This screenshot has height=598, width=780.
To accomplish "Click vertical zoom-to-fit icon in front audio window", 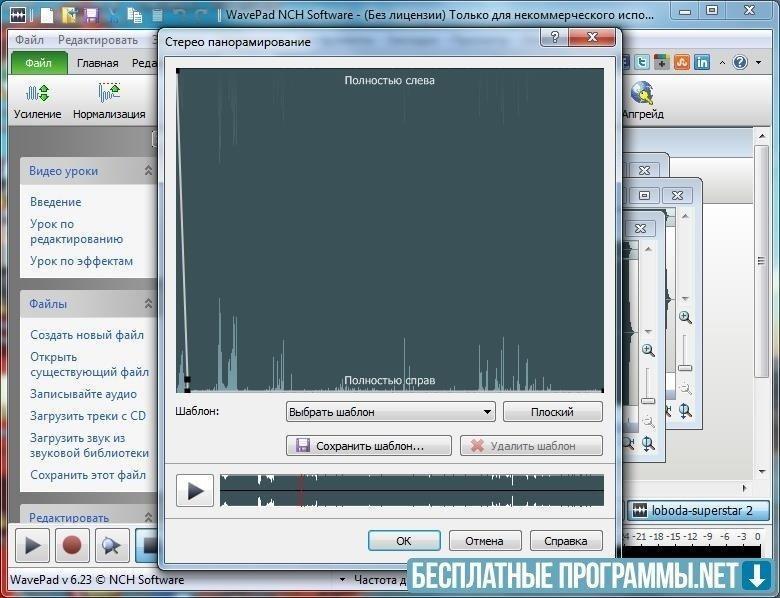I will 648,444.
